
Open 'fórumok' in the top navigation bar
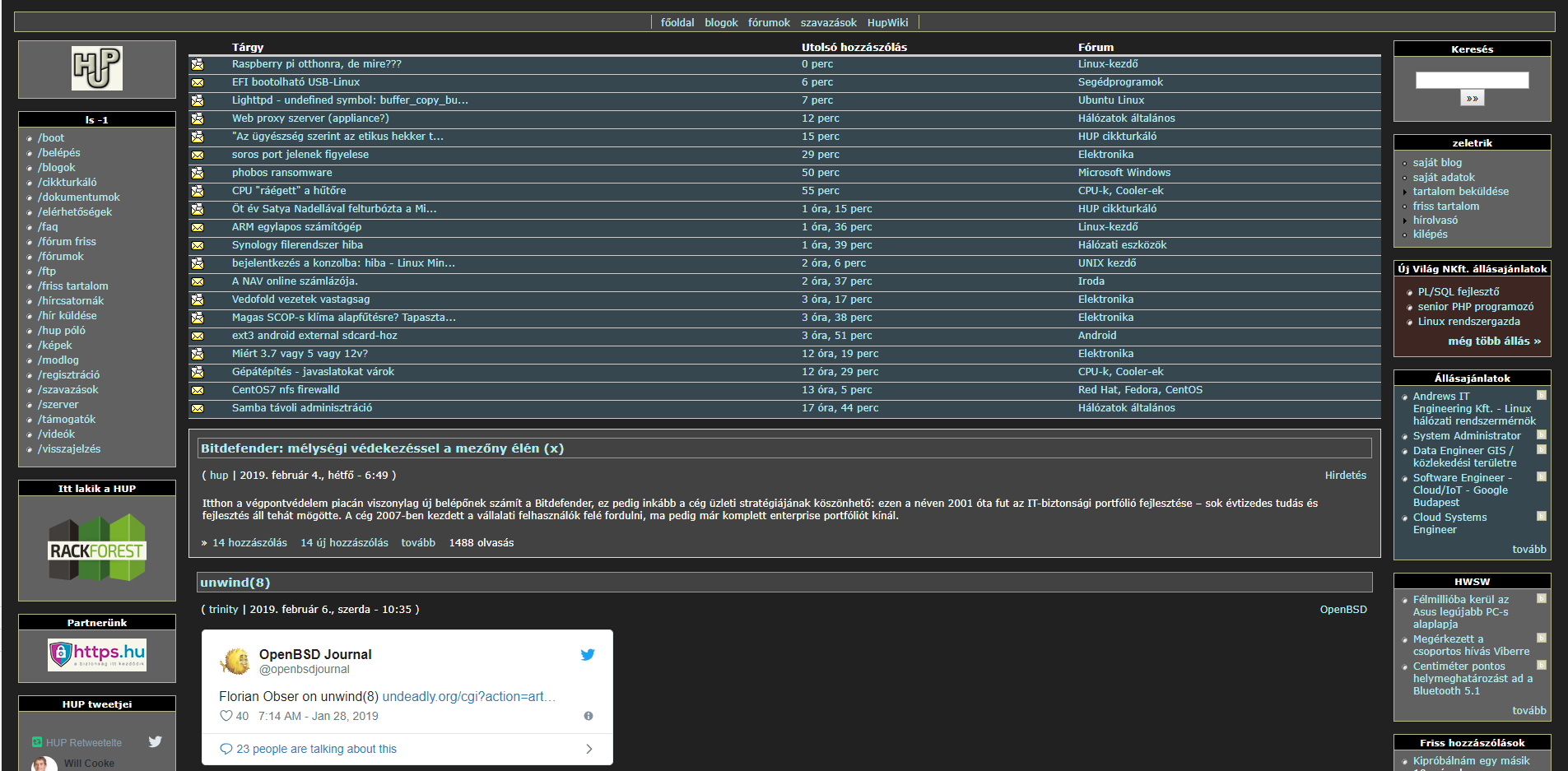769,23
